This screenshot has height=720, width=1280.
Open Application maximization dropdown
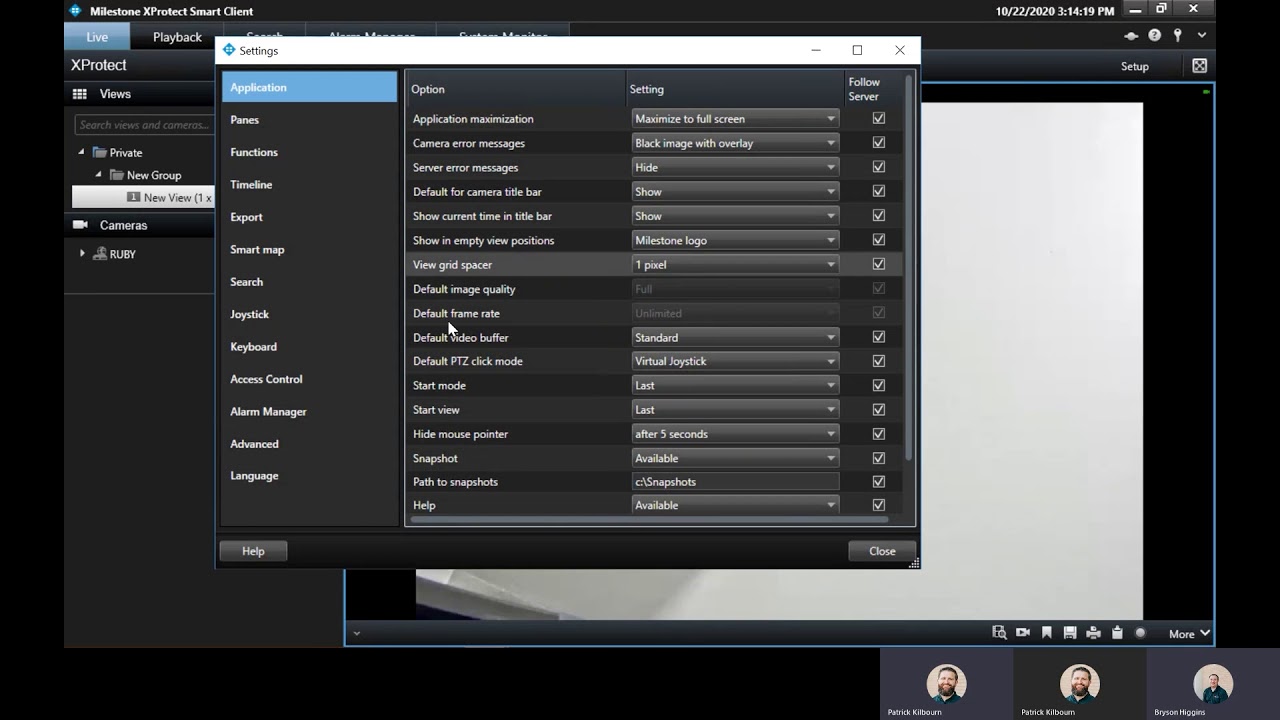[735, 118]
